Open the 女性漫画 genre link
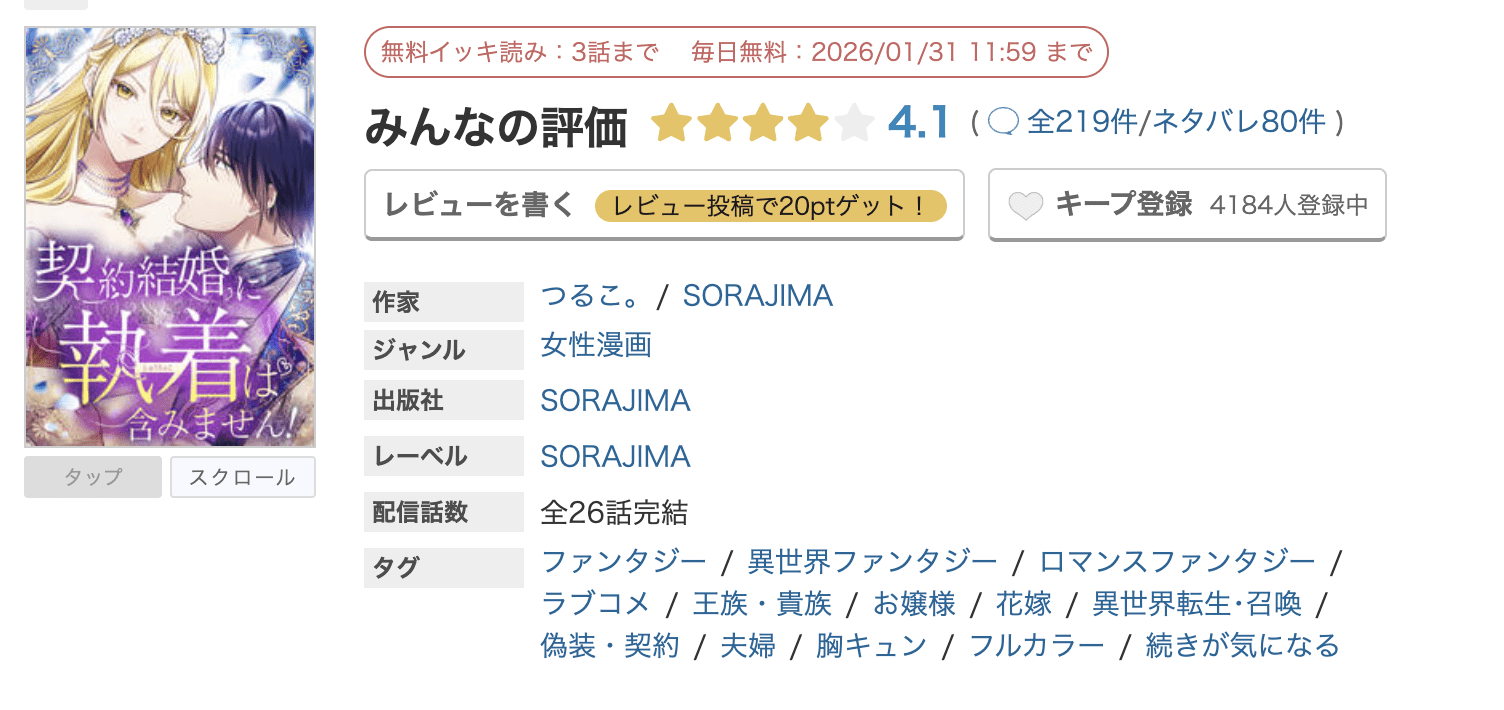The height and width of the screenshot is (710, 1504). point(596,346)
